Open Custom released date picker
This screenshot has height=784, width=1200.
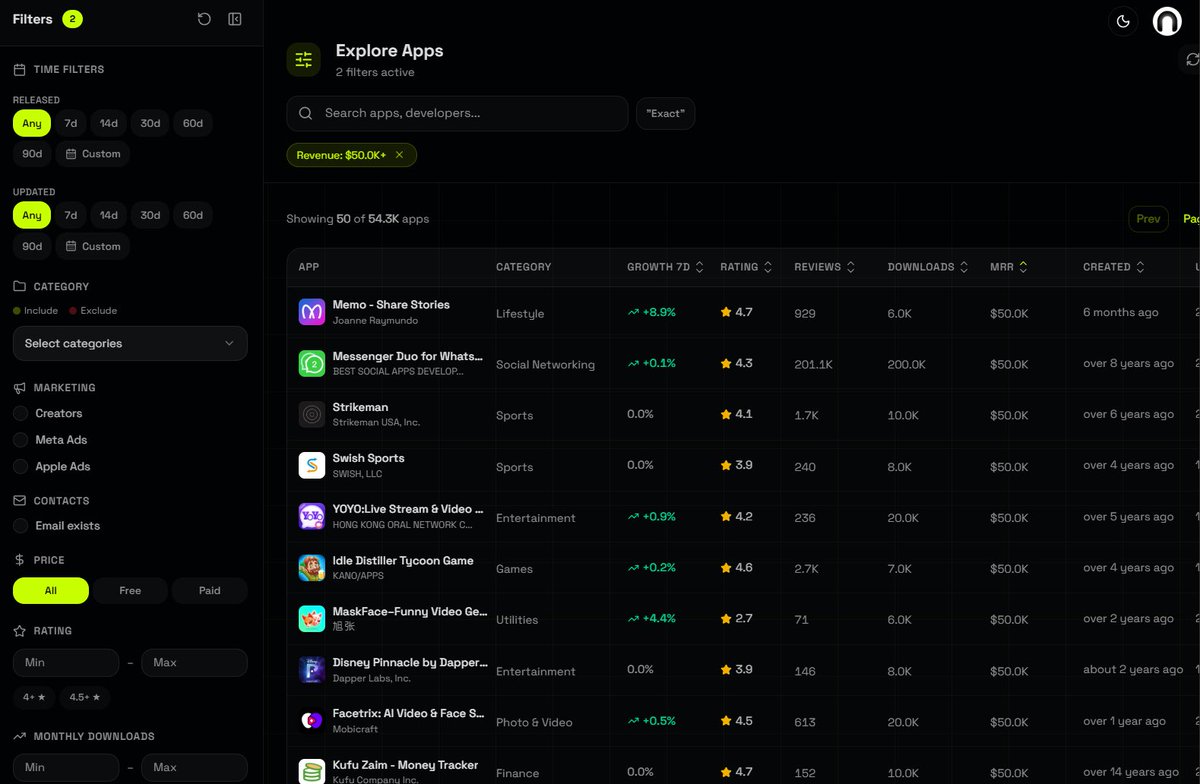pos(93,154)
